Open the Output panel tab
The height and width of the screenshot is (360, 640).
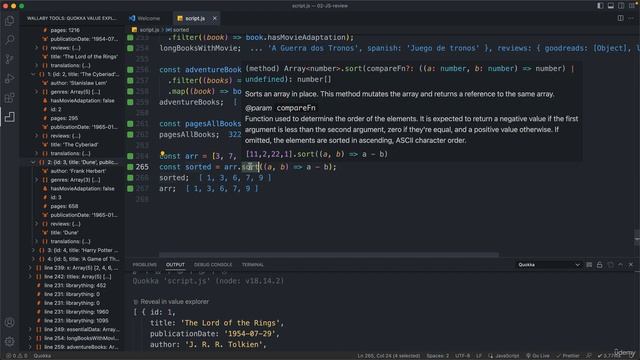point(175,265)
